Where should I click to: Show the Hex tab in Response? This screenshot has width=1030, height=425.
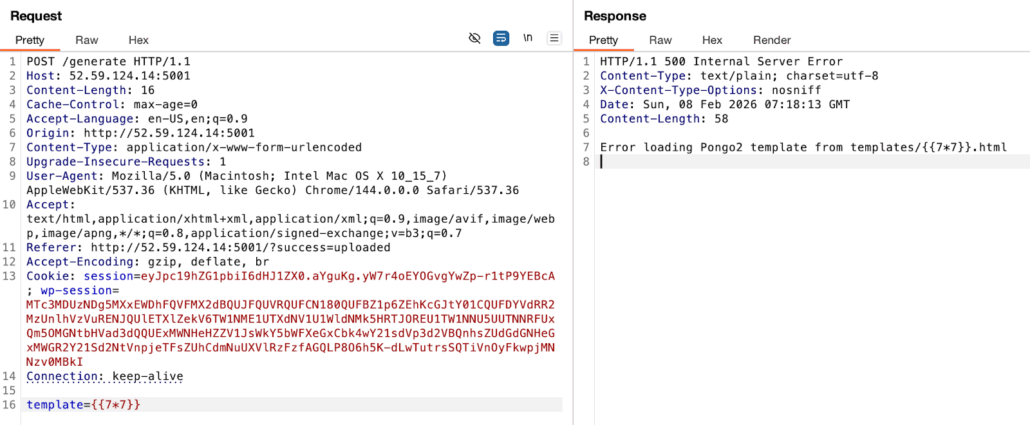pos(712,40)
